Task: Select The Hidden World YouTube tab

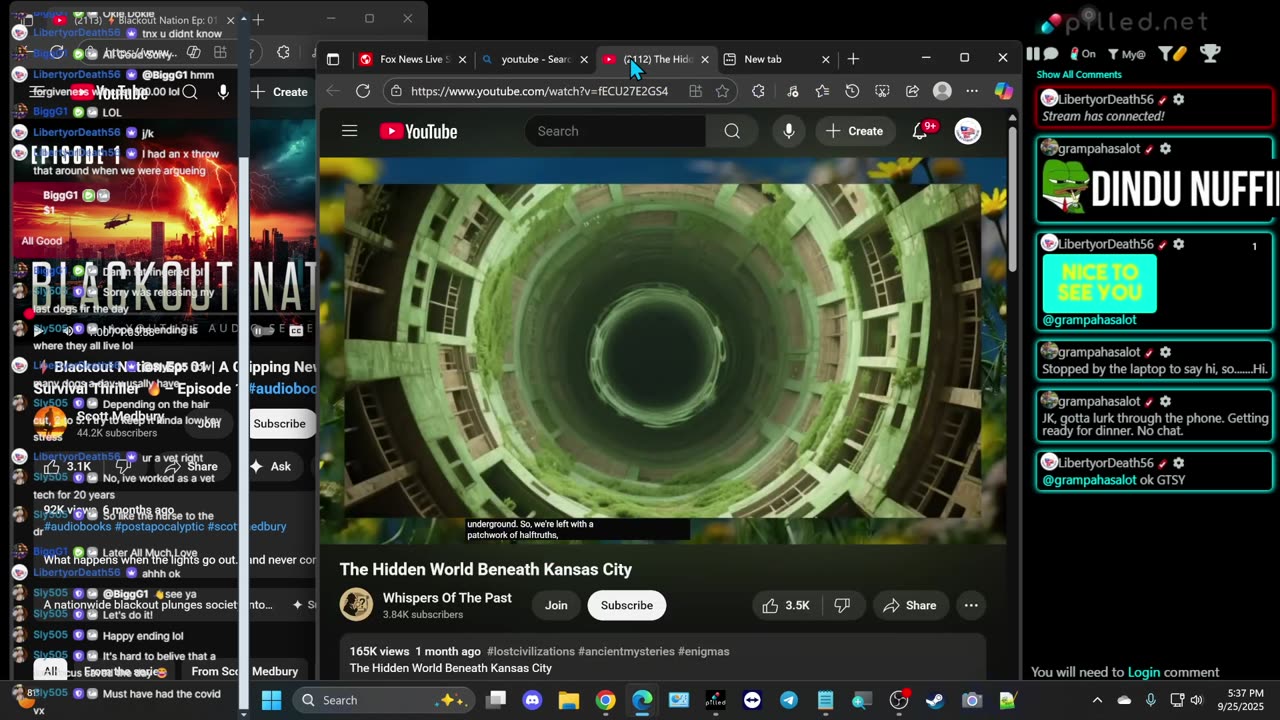Action: pos(655,59)
